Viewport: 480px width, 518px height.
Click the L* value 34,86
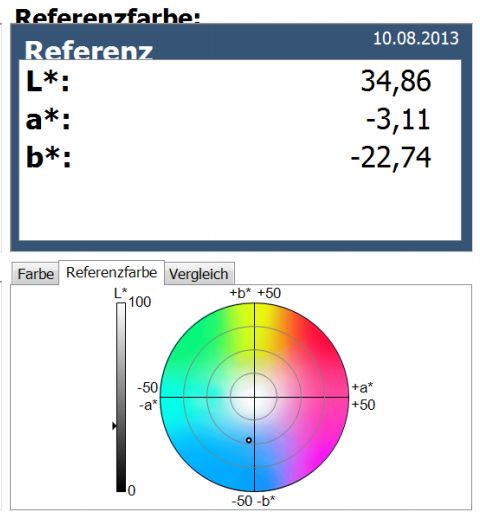click(x=396, y=82)
